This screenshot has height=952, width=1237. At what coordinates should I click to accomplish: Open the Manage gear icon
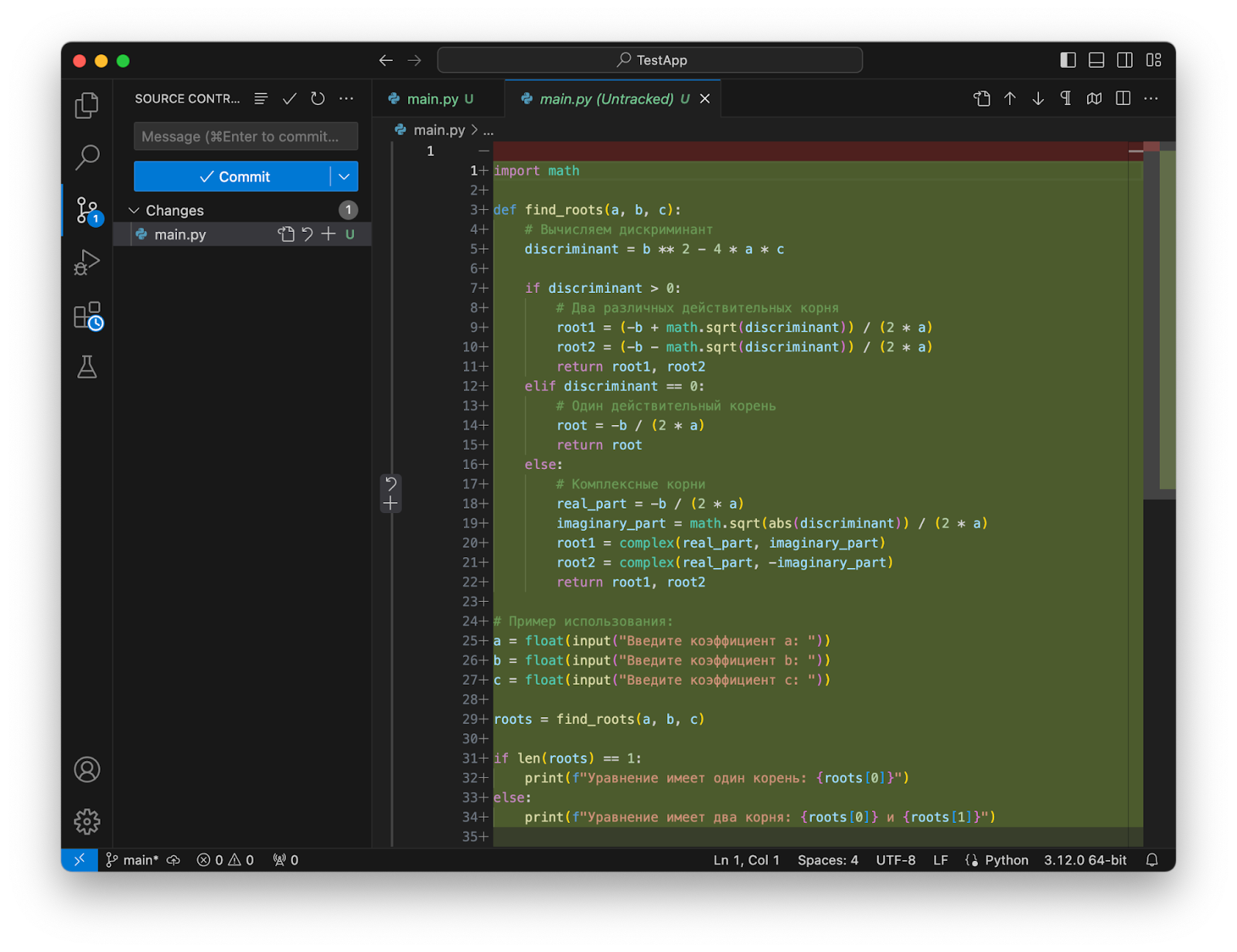click(87, 821)
